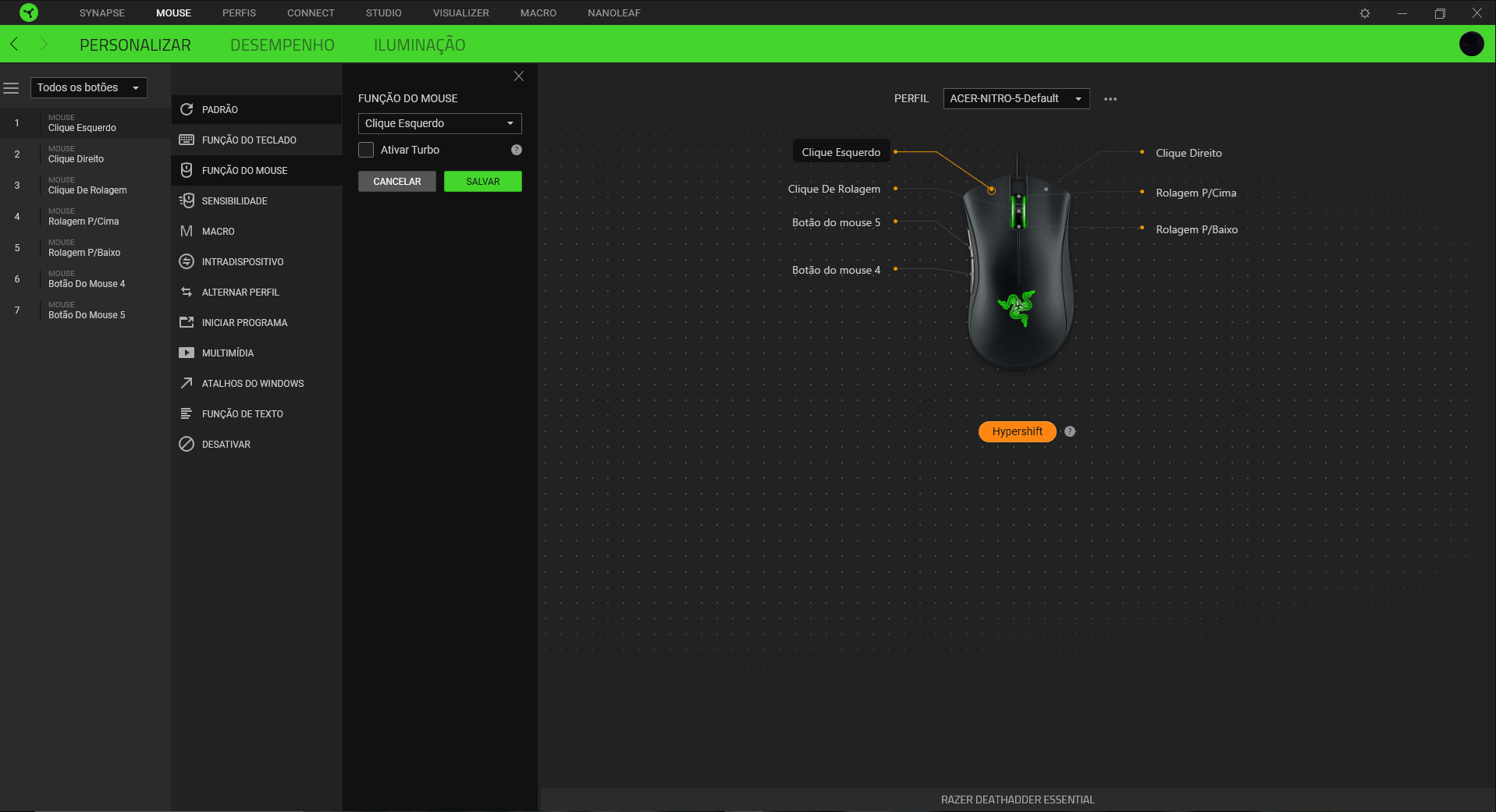Click the mouse function icon
This screenshot has height=812, width=1496.
187,170
